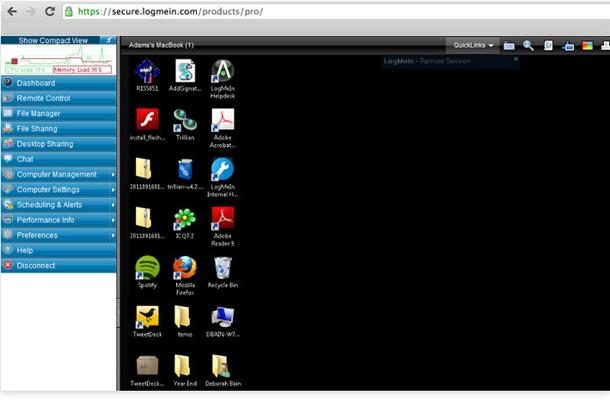
Task: Open the QuickLinks dropdown
Action: click(473, 45)
